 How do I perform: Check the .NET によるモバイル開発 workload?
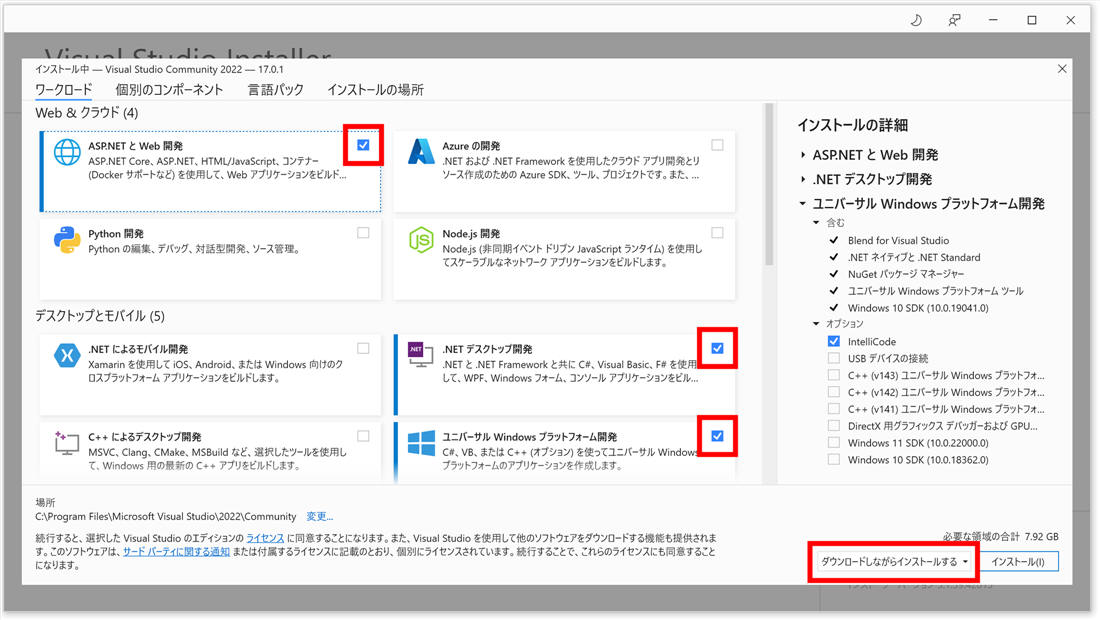click(363, 349)
